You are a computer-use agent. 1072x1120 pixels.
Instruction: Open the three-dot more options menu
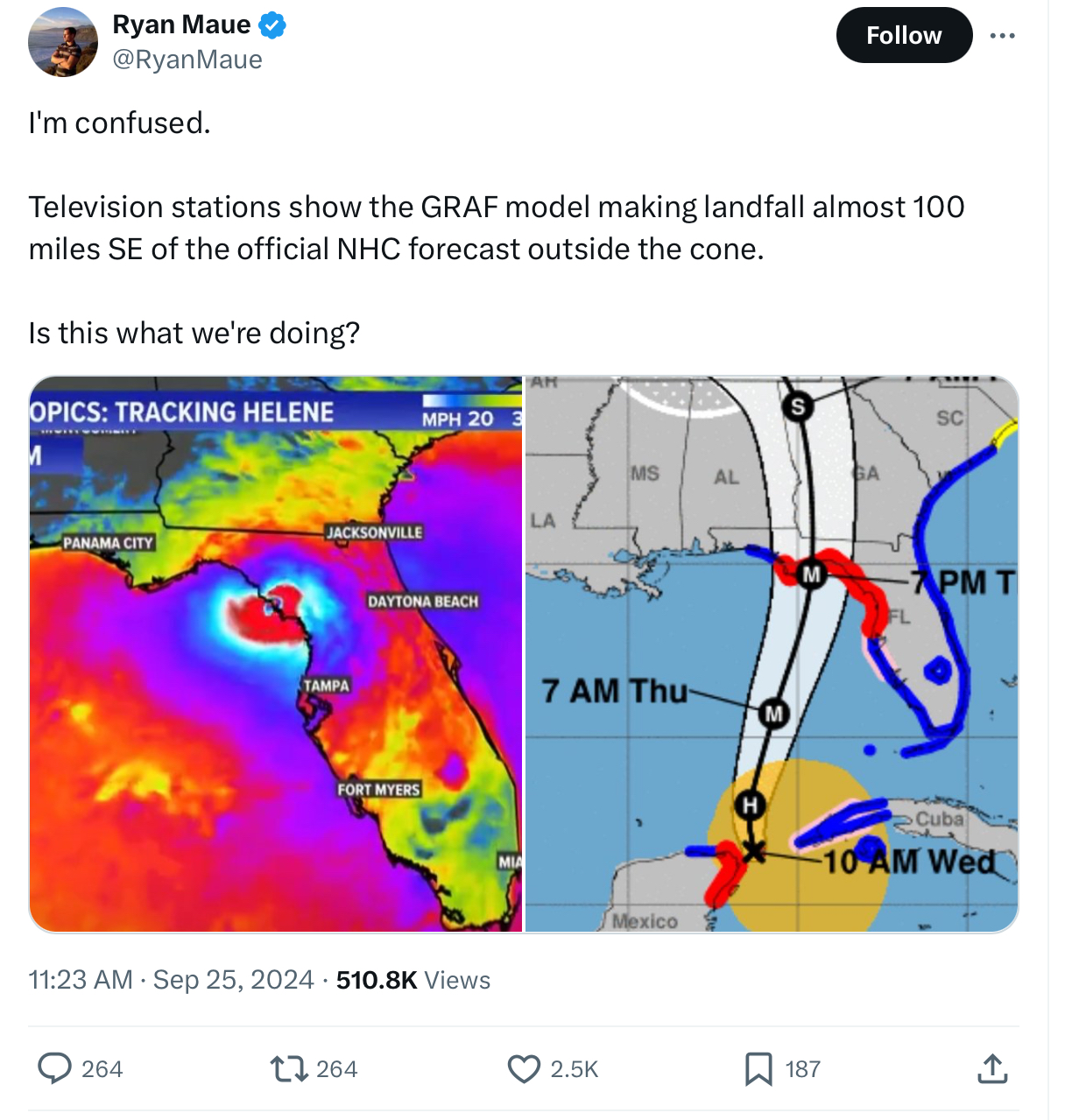[1002, 35]
